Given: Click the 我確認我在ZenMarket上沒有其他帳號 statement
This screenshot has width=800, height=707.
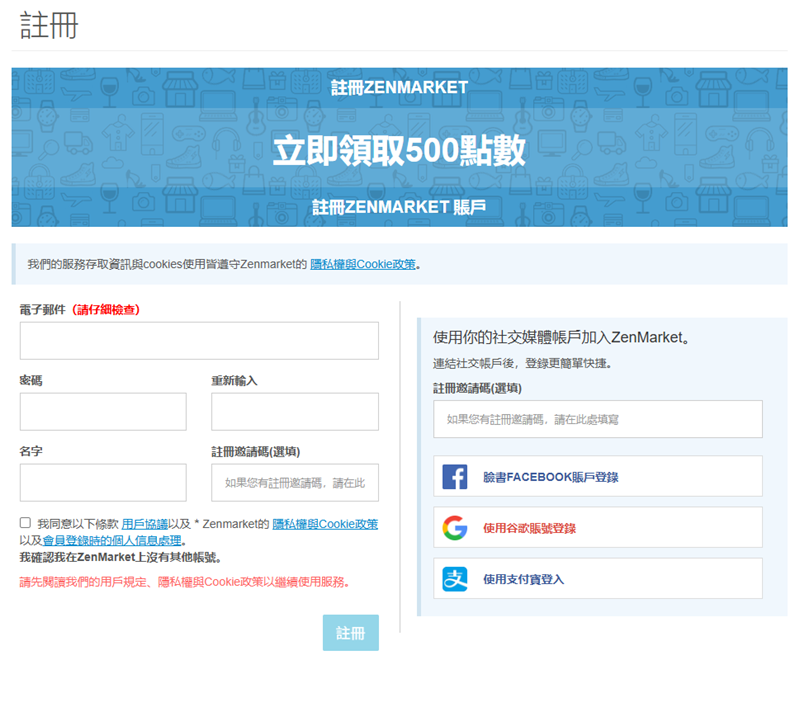Looking at the screenshot, I should point(120,557).
